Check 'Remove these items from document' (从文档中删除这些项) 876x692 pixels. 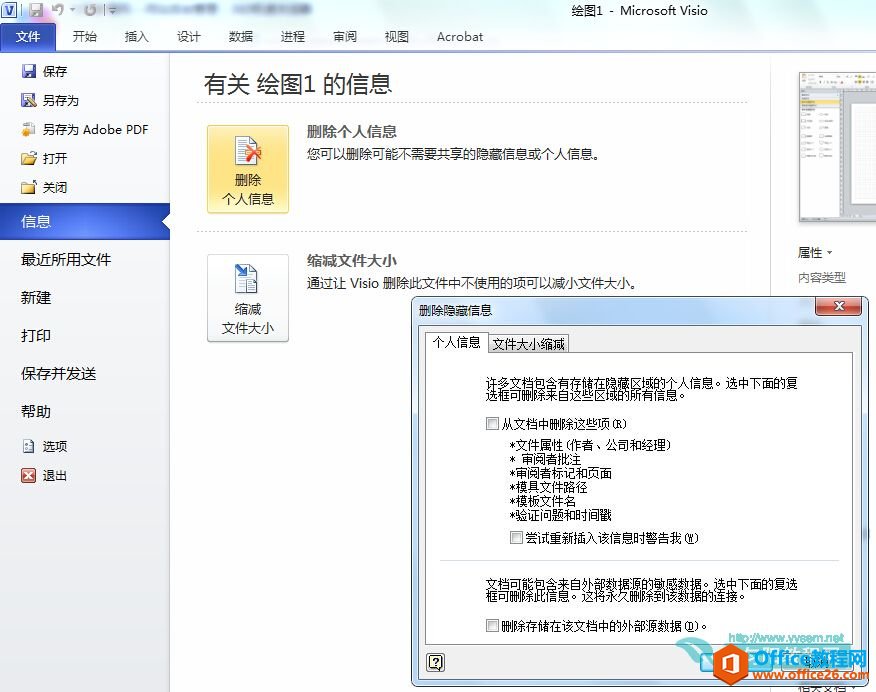click(492, 423)
